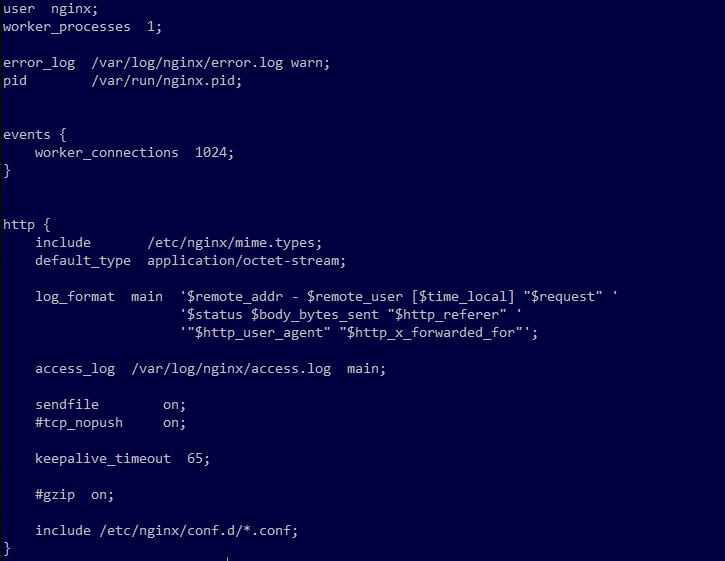
Task: Place cursor on 'worker_processes' directive
Action: click(x=66, y=26)
